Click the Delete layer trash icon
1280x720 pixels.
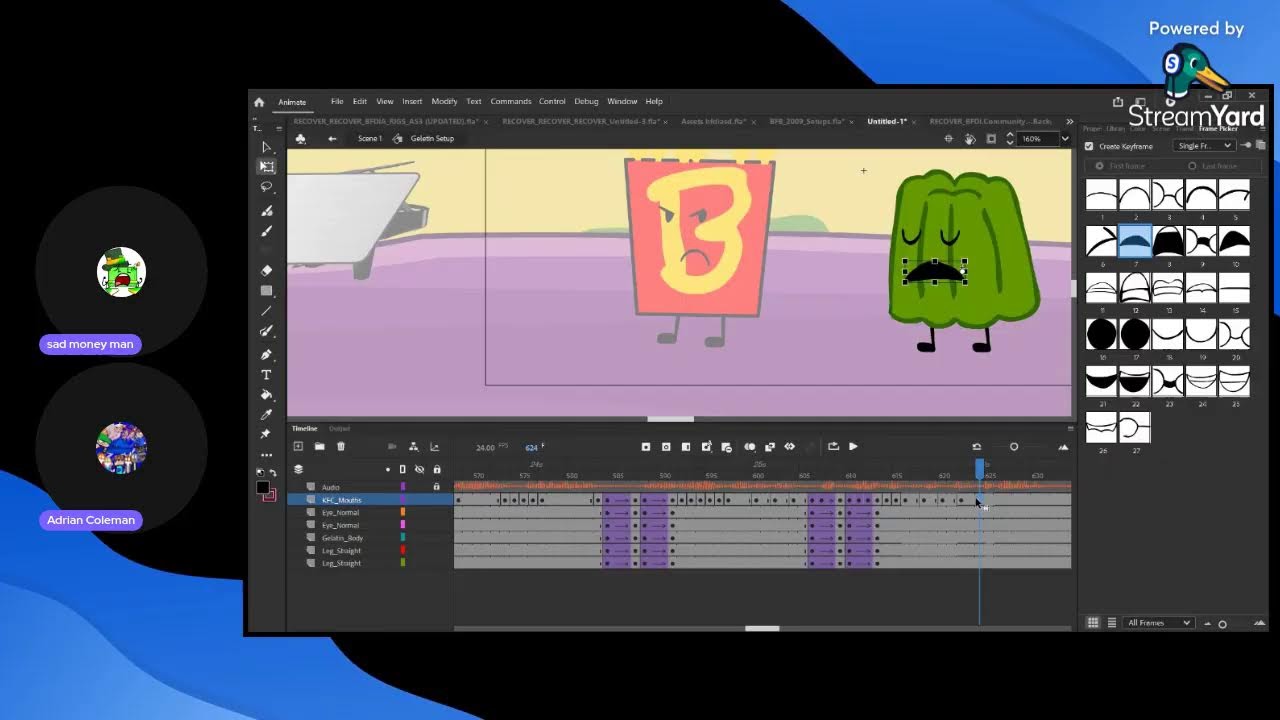340,447
